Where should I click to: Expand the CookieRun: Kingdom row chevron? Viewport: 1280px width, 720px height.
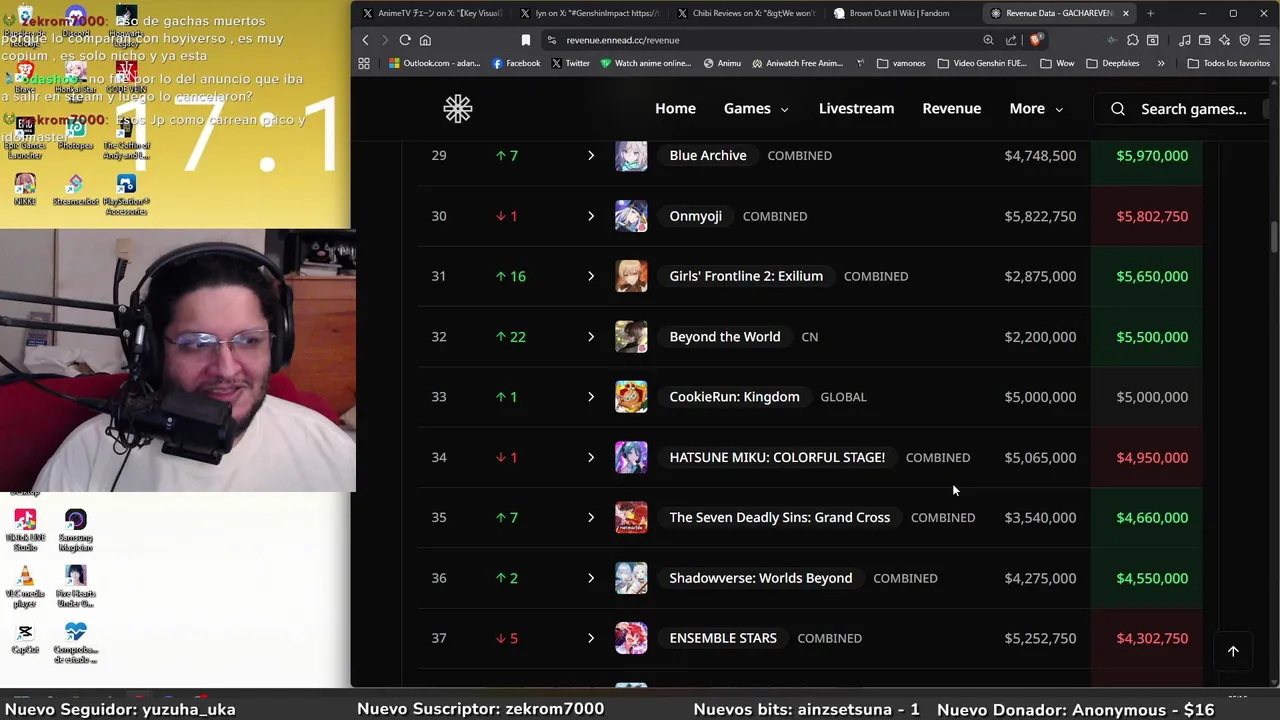(591, 397)
